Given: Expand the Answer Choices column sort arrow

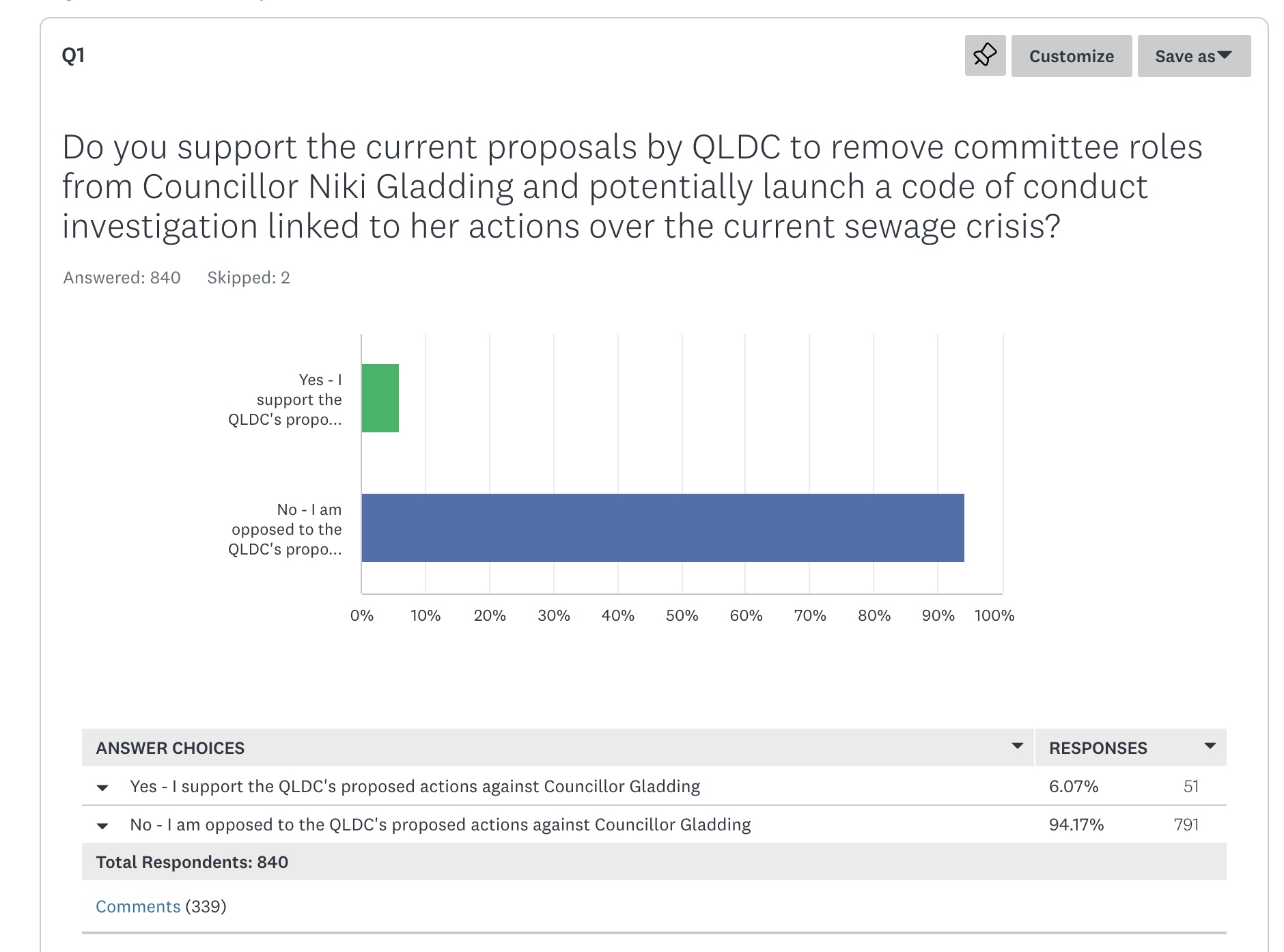Looking at the screenshot, I should point(1017,746).
